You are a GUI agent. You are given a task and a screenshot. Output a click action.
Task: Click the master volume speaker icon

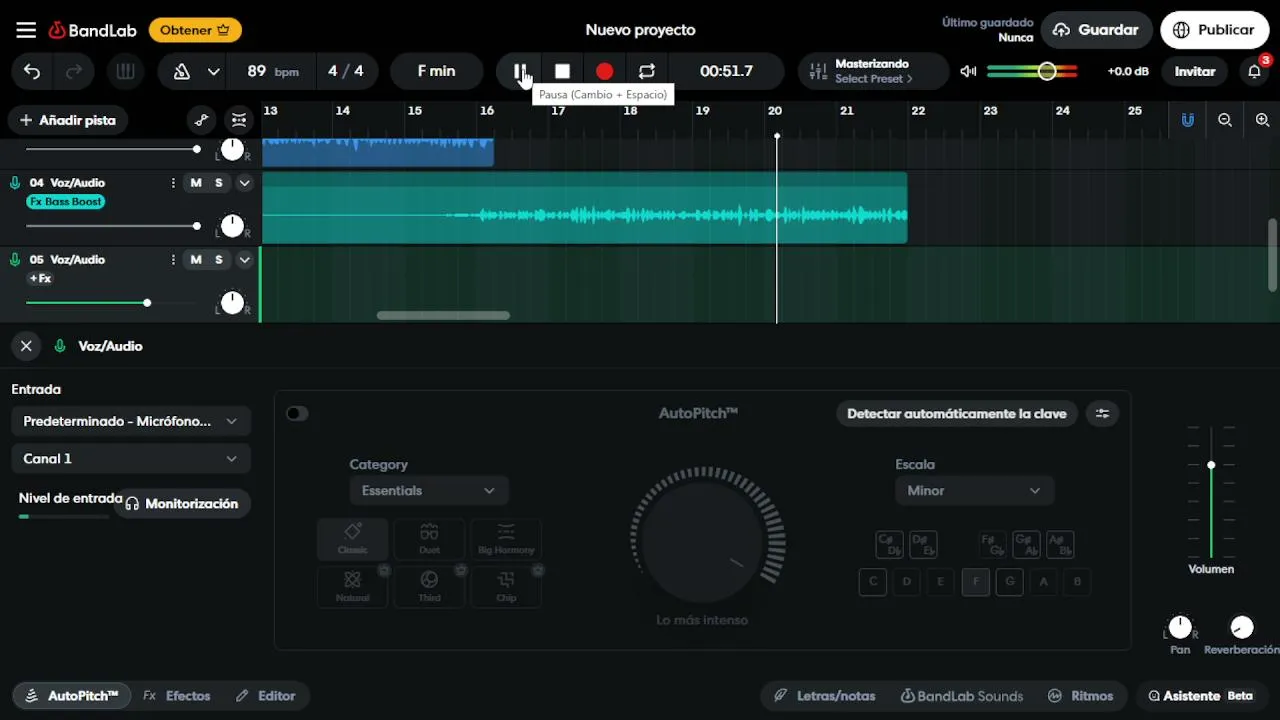pos(968,71)
